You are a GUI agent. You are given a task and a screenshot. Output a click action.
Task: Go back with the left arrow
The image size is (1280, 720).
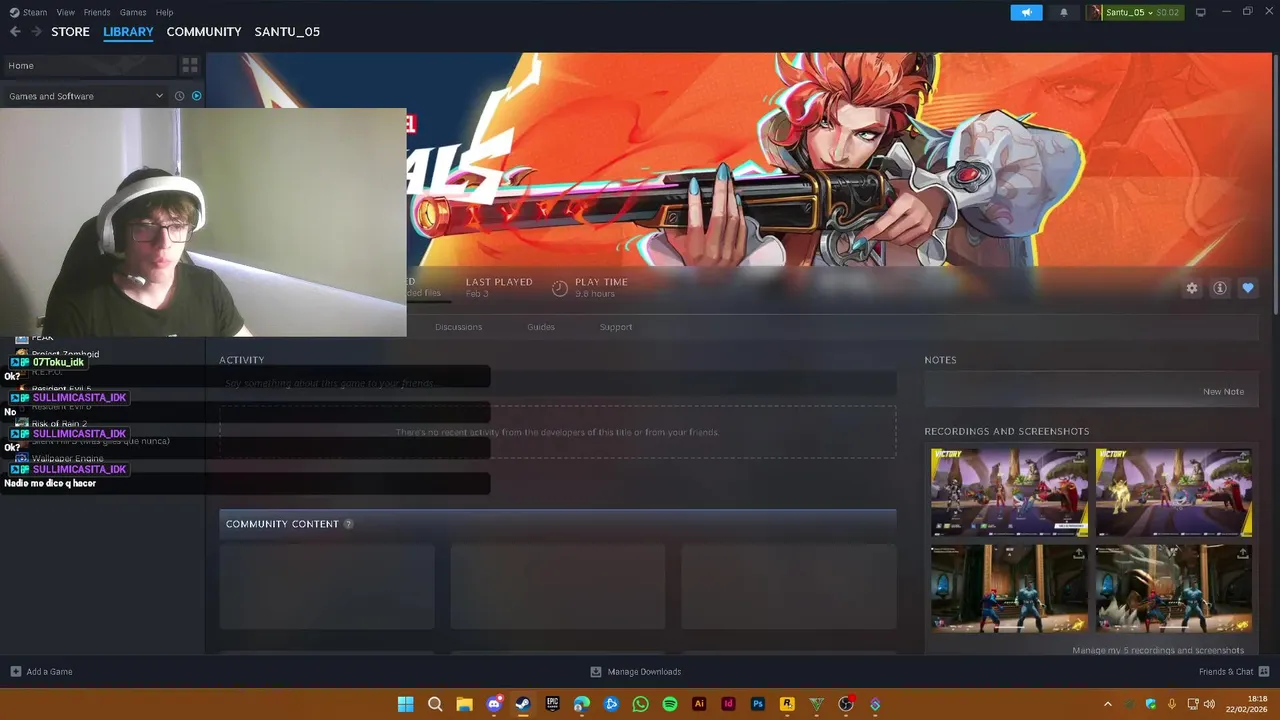click(14, 32)
